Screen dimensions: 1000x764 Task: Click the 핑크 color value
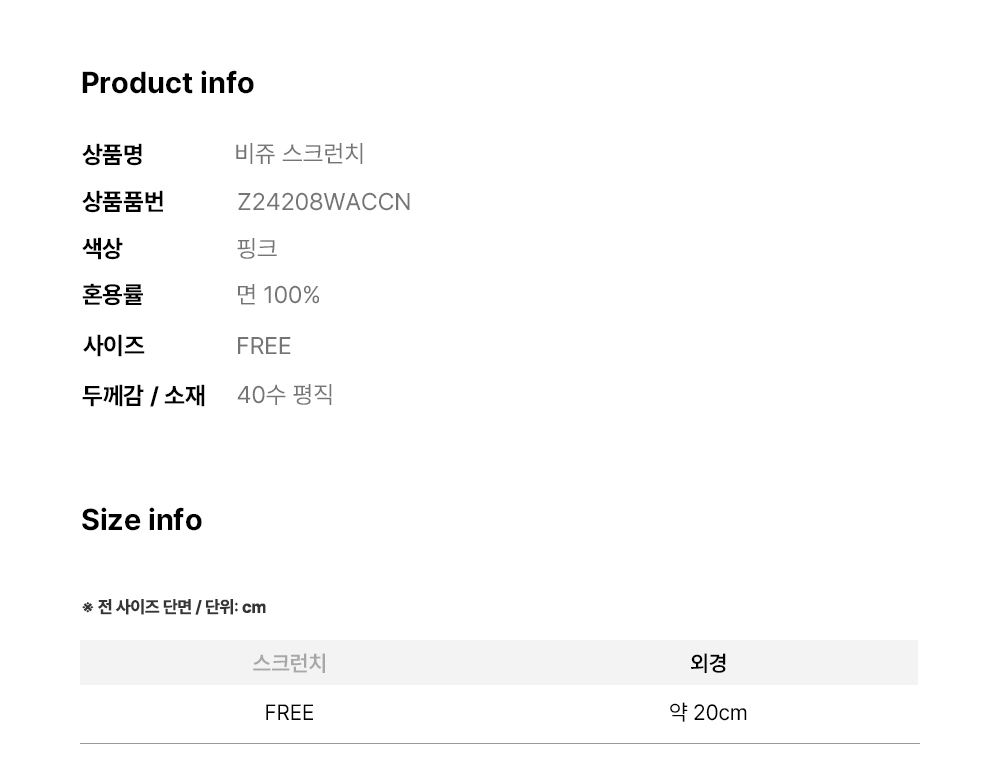257,248
